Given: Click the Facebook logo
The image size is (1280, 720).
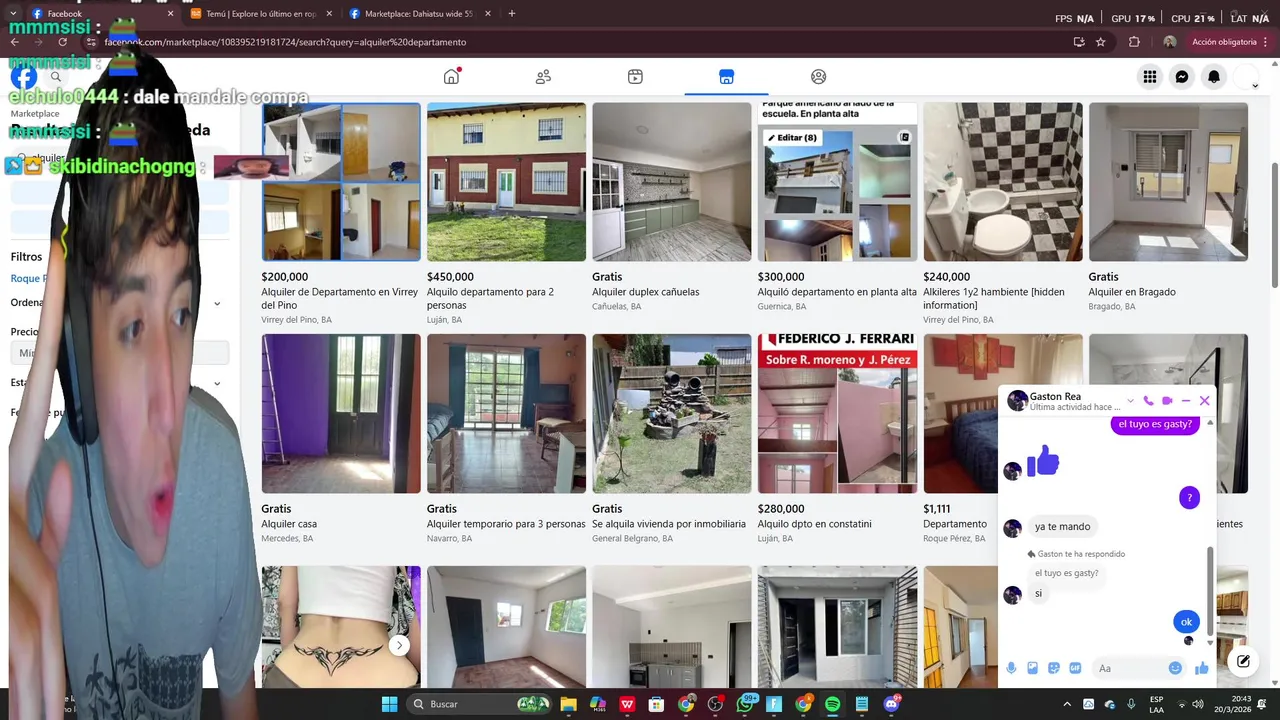Looking at the screenshot, I should point(24,77).
